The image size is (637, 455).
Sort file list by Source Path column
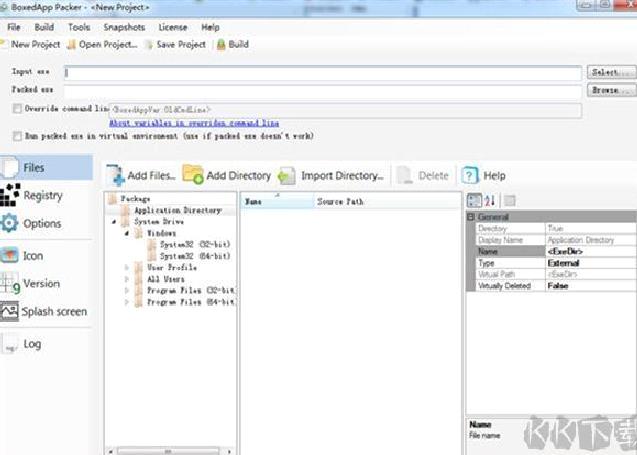[x=387, y=202]
